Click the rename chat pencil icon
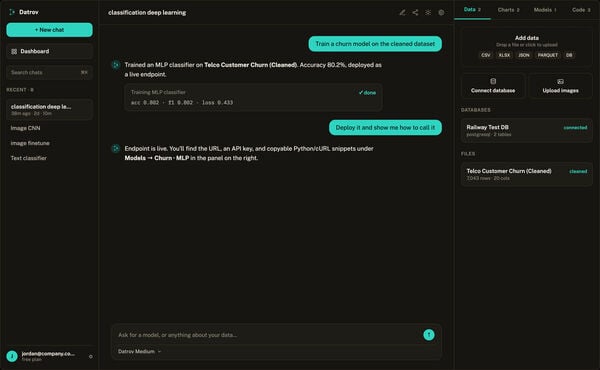The width and height of the screenshot is (600, 370). (402, 13)
